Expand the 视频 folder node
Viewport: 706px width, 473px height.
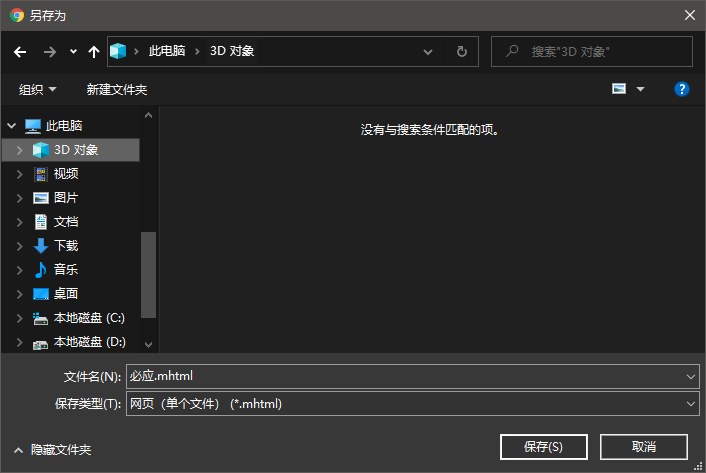click(x=21, y=174)
